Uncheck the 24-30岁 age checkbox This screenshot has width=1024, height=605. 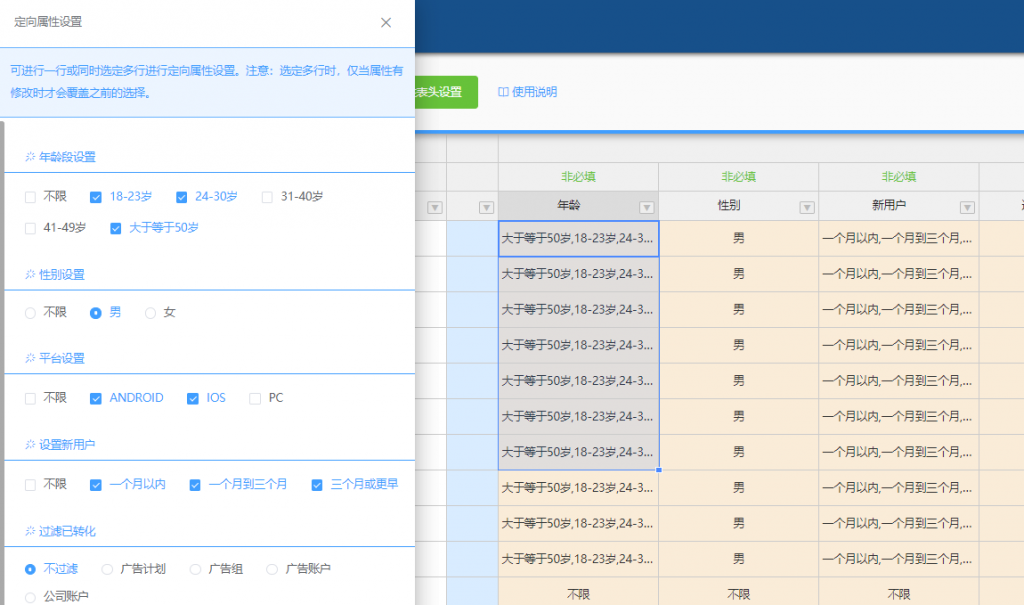[x=182, y=197]
